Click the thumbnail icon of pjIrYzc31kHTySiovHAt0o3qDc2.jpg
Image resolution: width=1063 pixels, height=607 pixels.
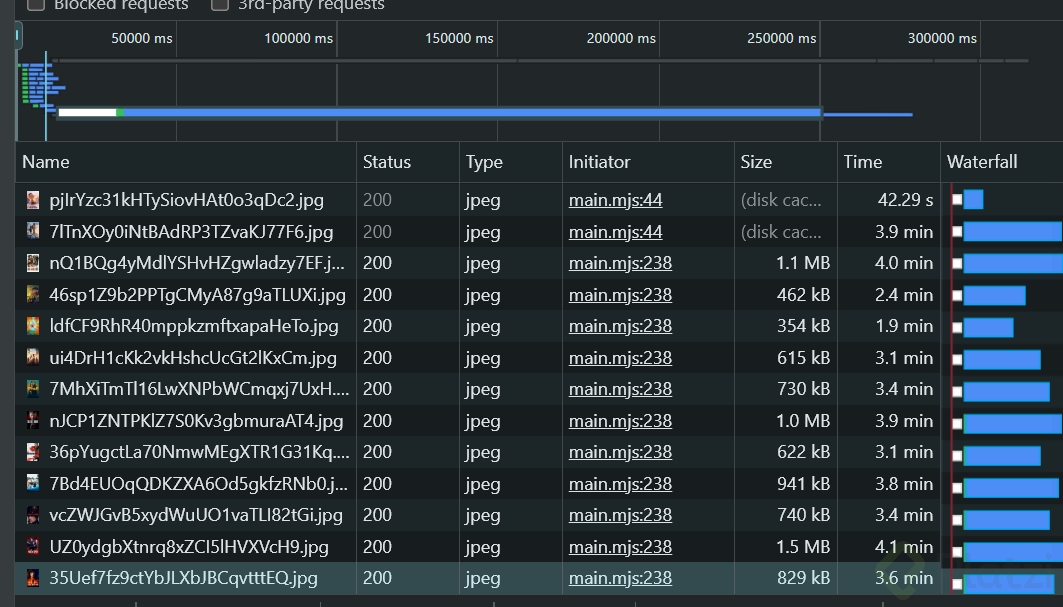(33, 200)
